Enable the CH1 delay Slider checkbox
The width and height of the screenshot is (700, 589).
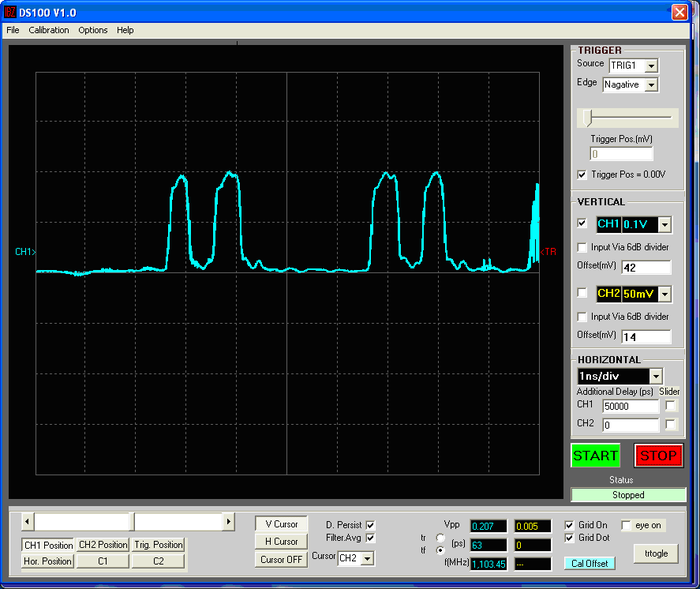coord(670,405)
